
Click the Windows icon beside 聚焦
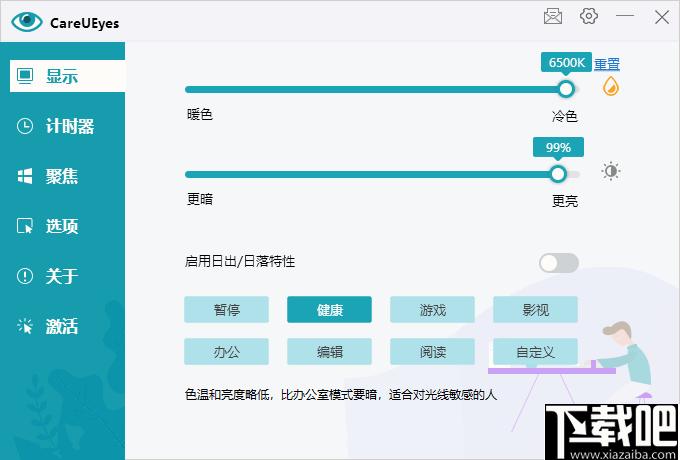coord(25,176)
